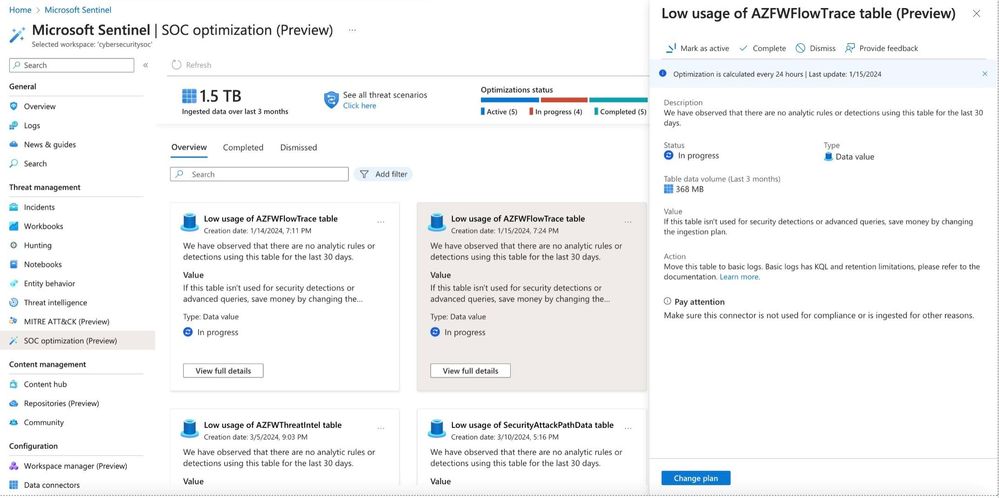
Task: Click Mark as active in panel toolbar
Action: 696,48
